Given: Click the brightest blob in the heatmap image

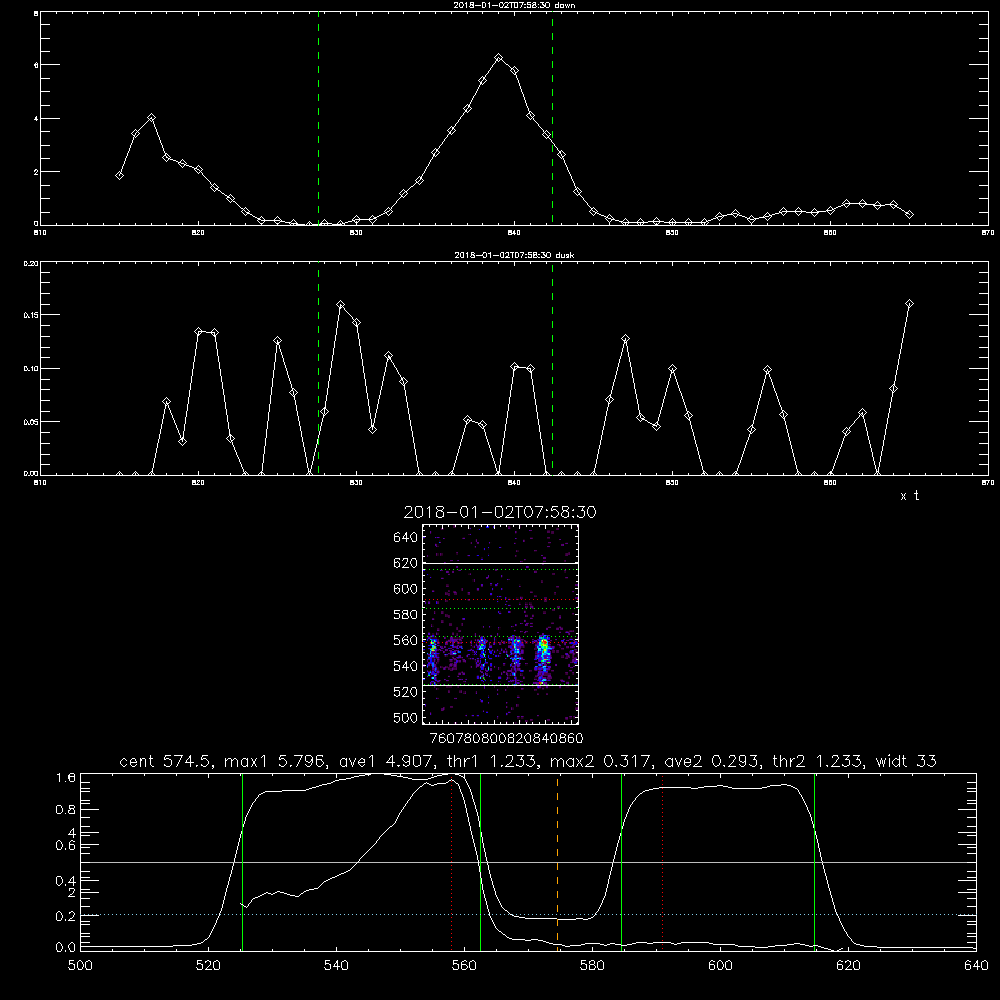Looking at the screenshot, I should point(543,645).
